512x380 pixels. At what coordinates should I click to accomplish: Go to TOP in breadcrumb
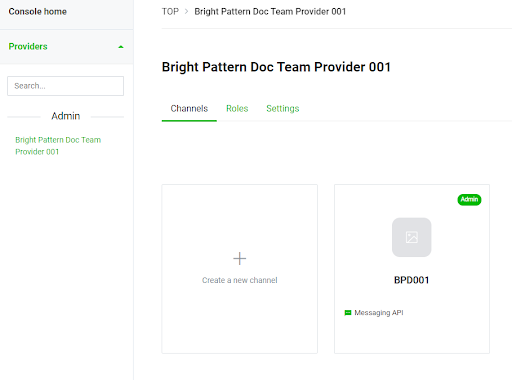click(x=170, y=12)
